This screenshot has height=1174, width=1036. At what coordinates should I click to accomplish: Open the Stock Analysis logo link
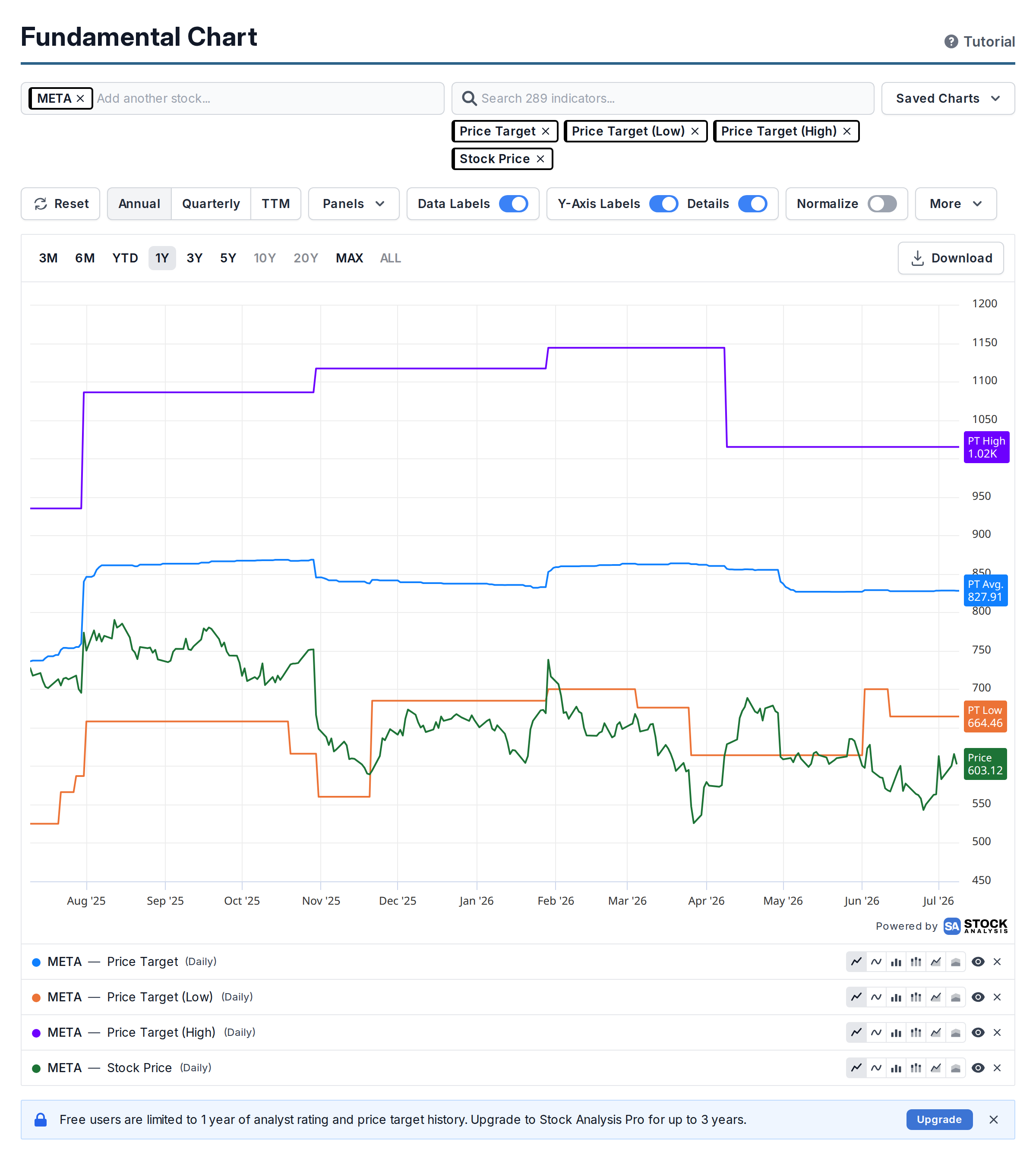point(975,926)
